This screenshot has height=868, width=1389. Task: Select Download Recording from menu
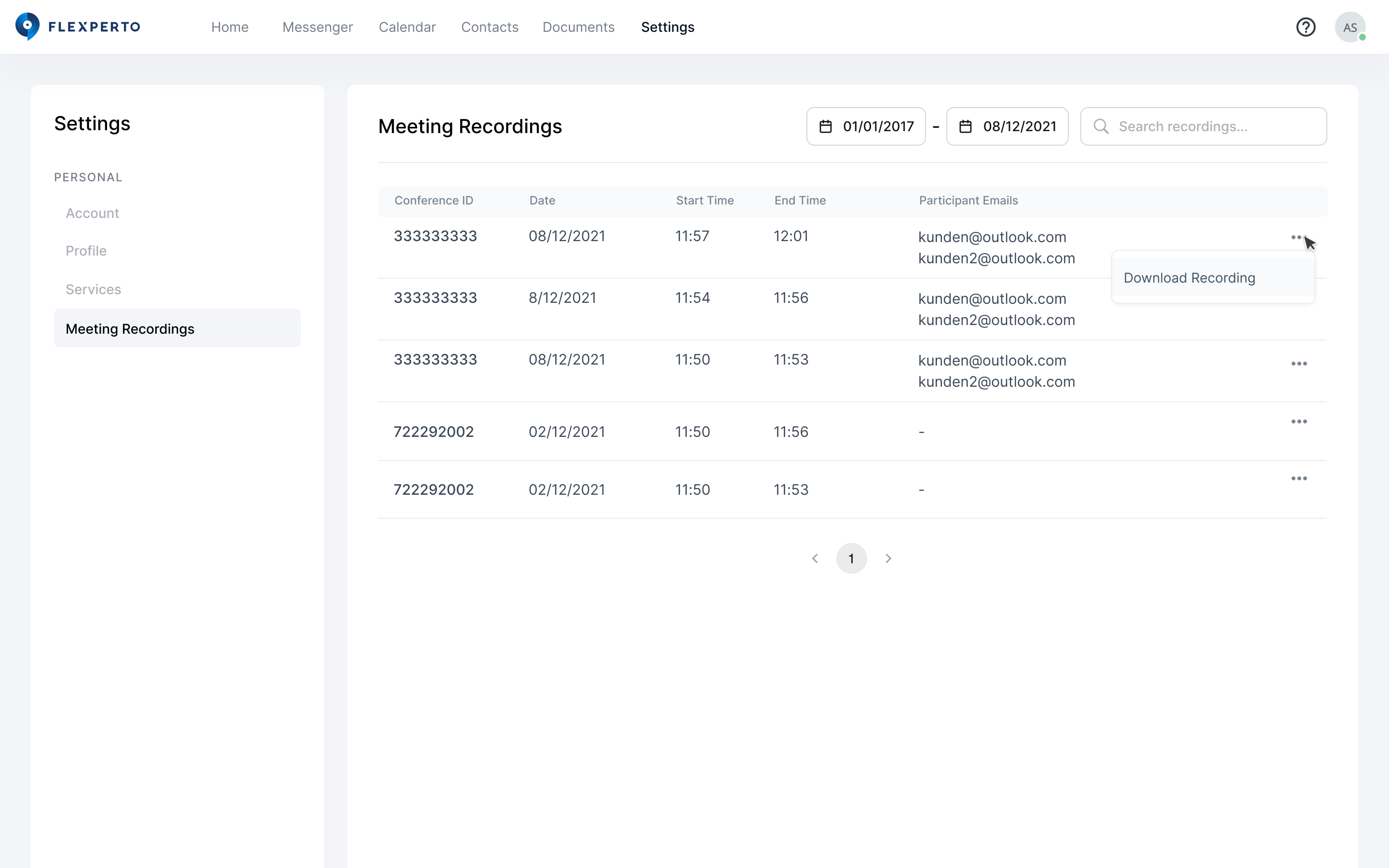click(x=1189, y=278)
